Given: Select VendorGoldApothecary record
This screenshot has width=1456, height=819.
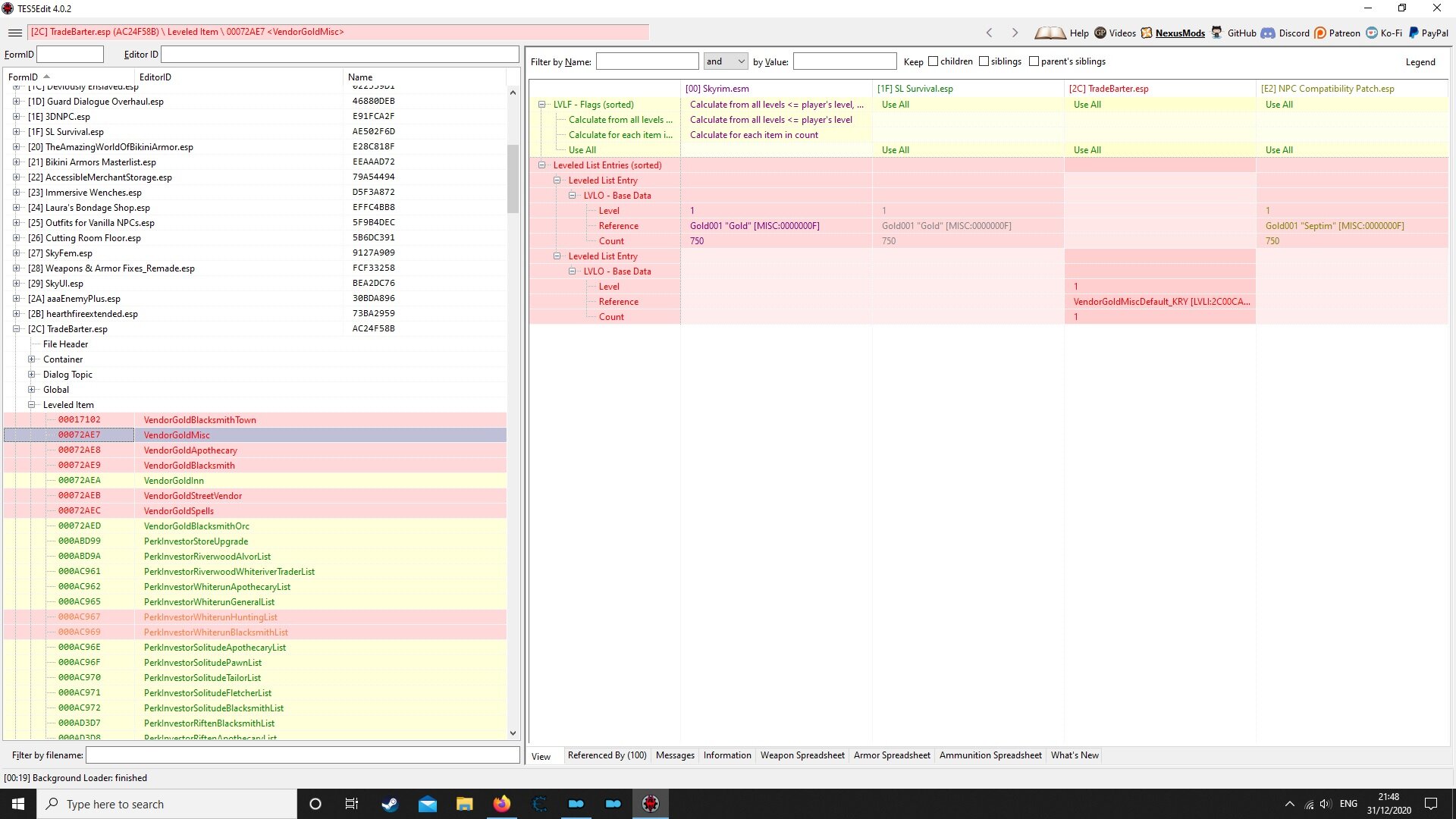Looking at the screenshot, I should click(x=255, y=450).
